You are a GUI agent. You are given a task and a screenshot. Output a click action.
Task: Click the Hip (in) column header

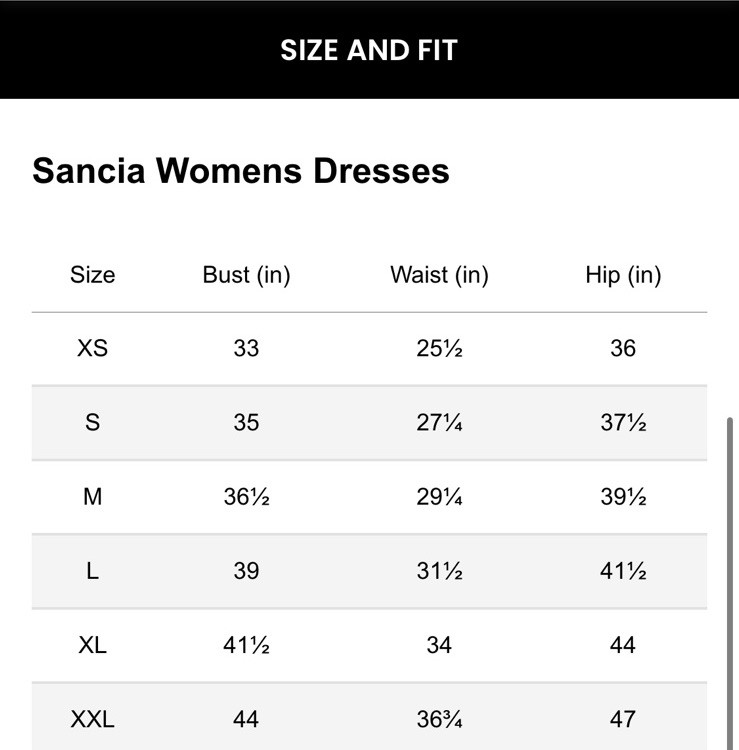coord(623,275)
